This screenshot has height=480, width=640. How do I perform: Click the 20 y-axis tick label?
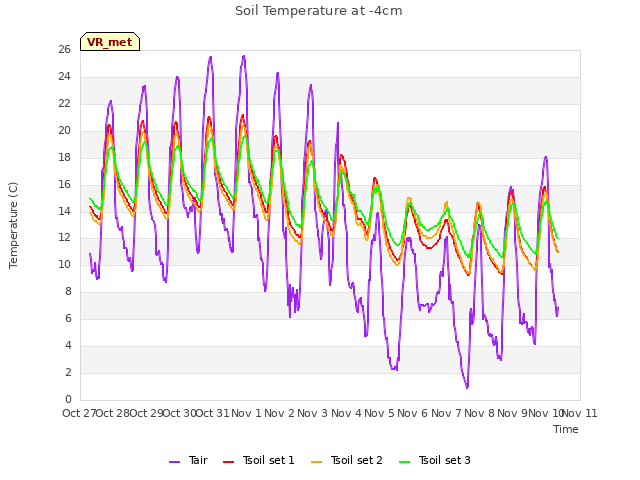coord(64,131)
